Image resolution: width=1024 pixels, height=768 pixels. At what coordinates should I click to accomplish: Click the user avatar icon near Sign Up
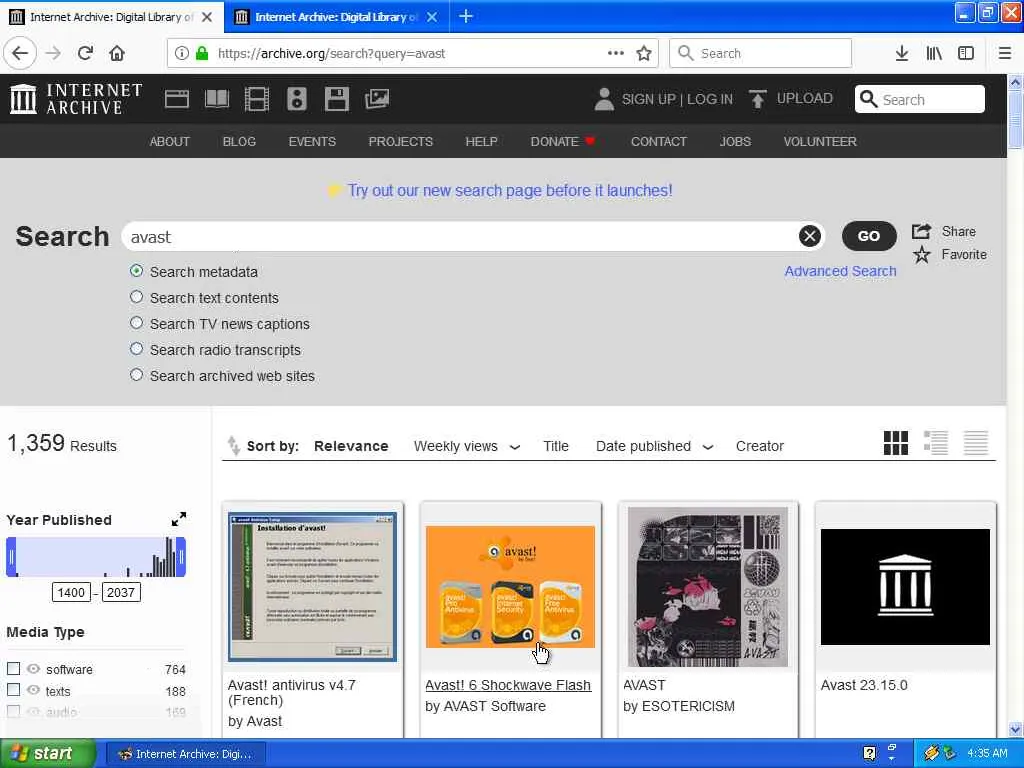coord(604,99)
